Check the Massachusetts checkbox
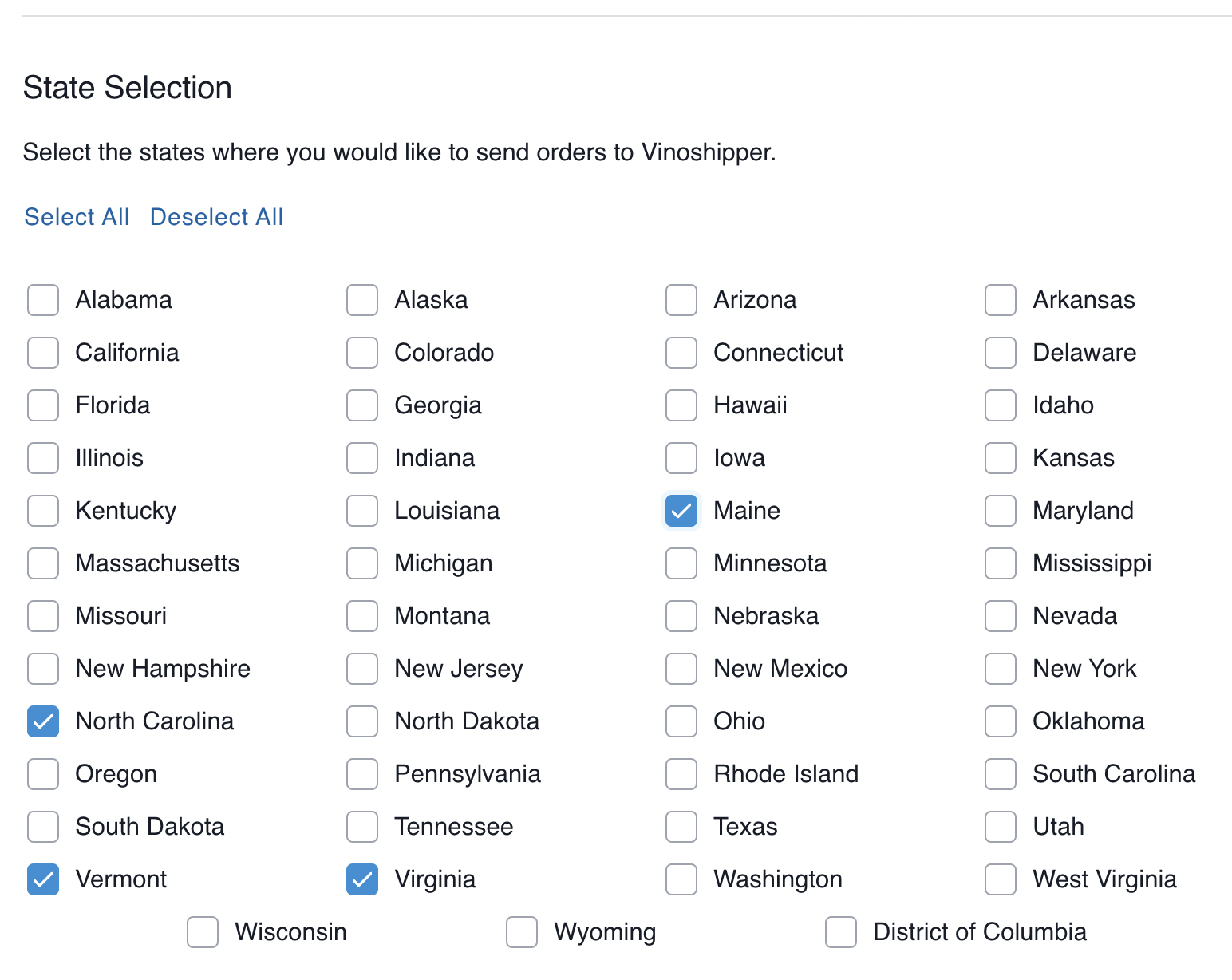Viewport: 1232px width, 980px height. [43, 563]
